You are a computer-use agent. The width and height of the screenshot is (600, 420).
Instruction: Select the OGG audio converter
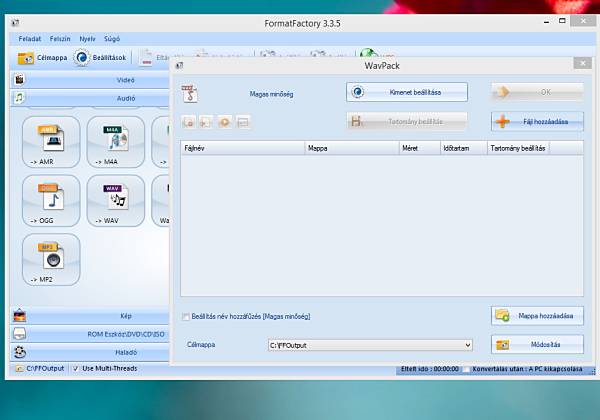(x=51, y=201)
